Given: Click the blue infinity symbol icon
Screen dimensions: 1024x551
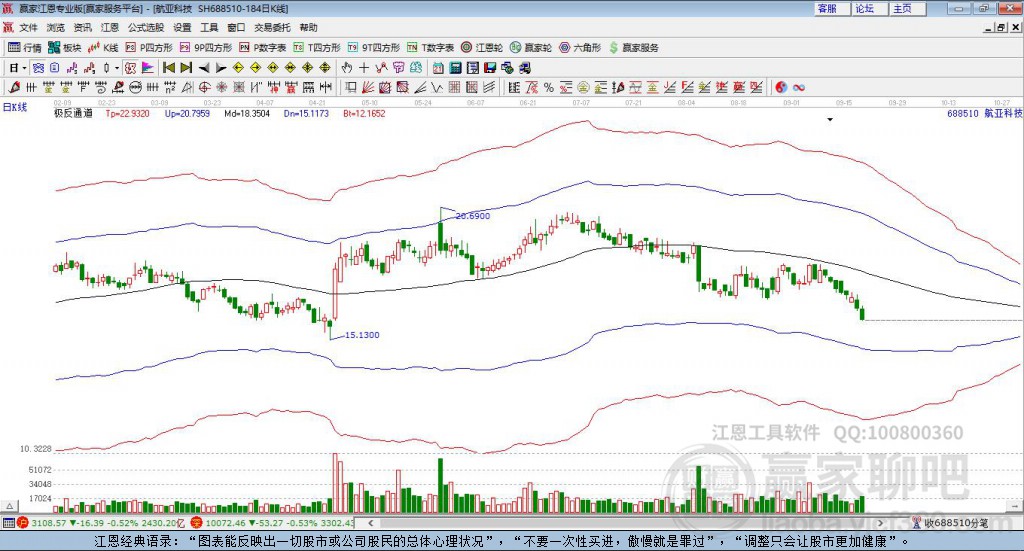Looking at the screenshot, I should tap(799, 87).
